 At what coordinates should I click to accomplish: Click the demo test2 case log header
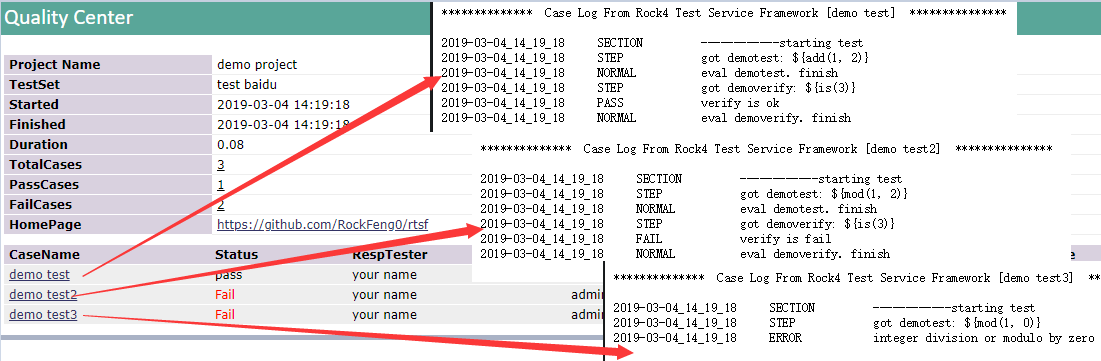[766, 150]
